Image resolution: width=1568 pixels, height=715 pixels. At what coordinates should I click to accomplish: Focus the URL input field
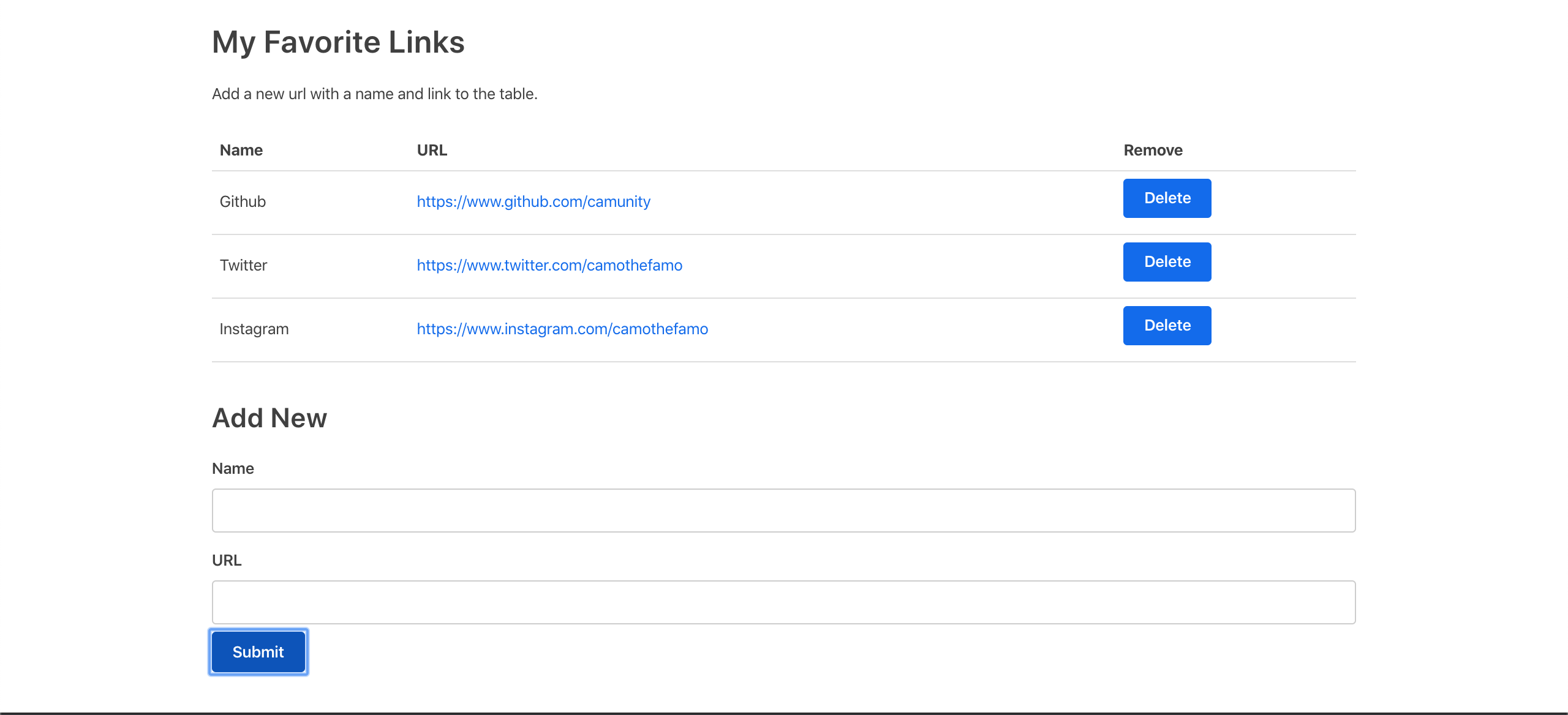pos(783,602)
